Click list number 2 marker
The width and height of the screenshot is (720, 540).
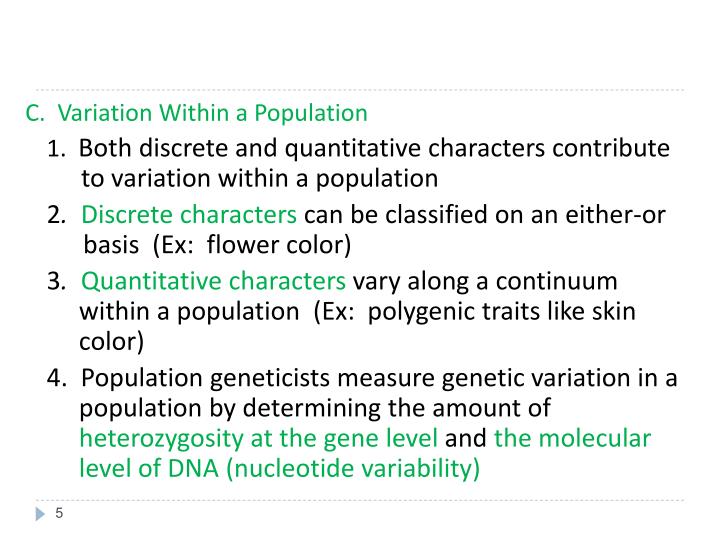[56, 215]
